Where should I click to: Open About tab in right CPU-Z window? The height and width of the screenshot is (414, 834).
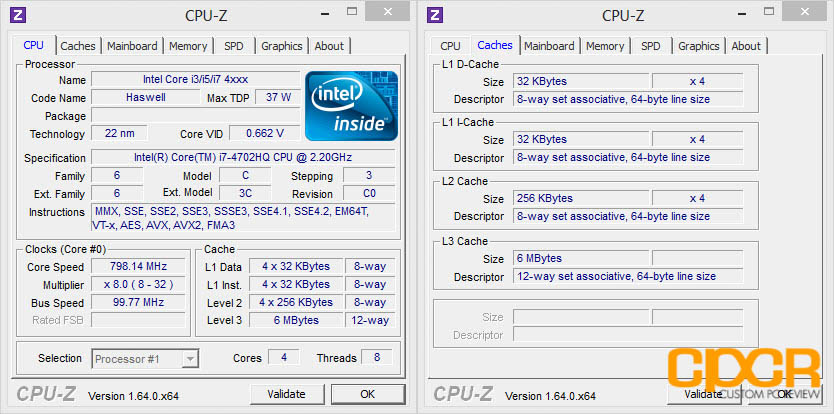[x=746, y=46]
